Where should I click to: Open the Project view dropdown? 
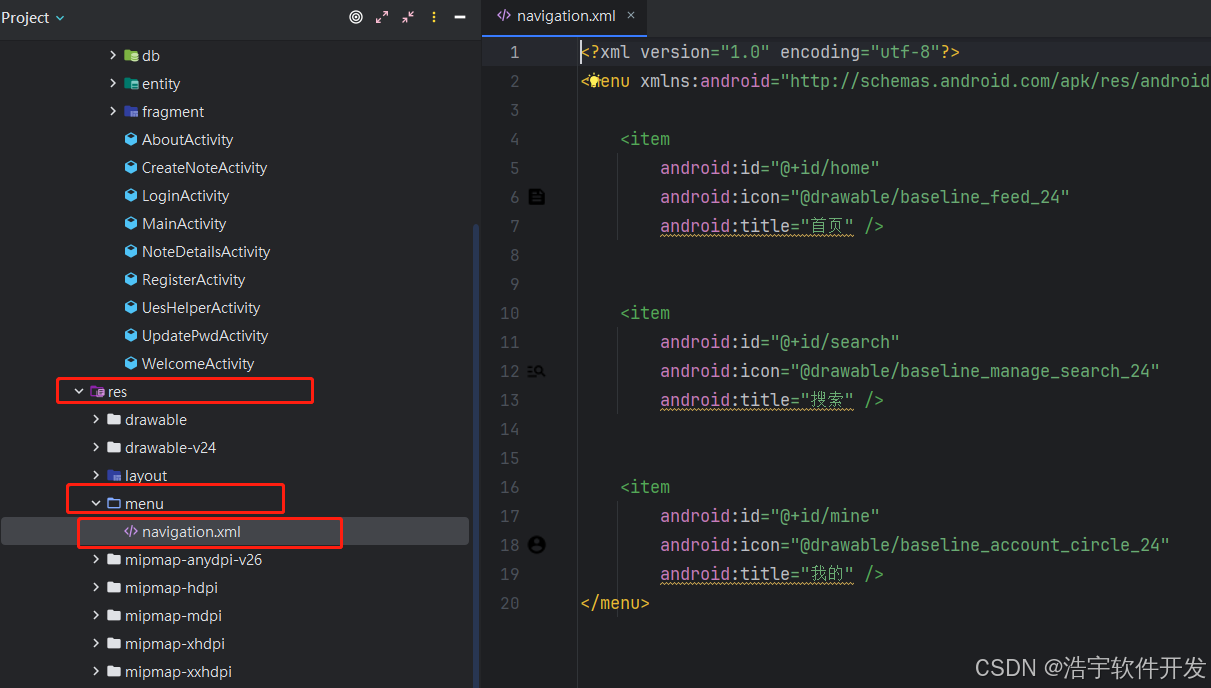pos(33,18)
